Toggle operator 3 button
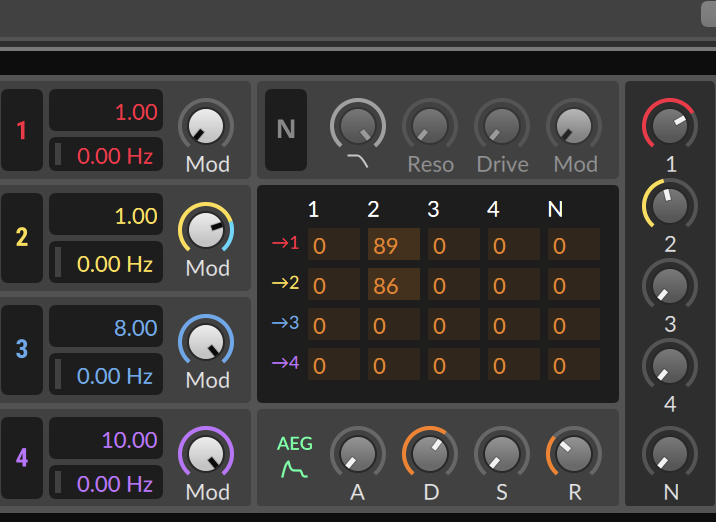The image size is (716, 522). click(22, 349)
